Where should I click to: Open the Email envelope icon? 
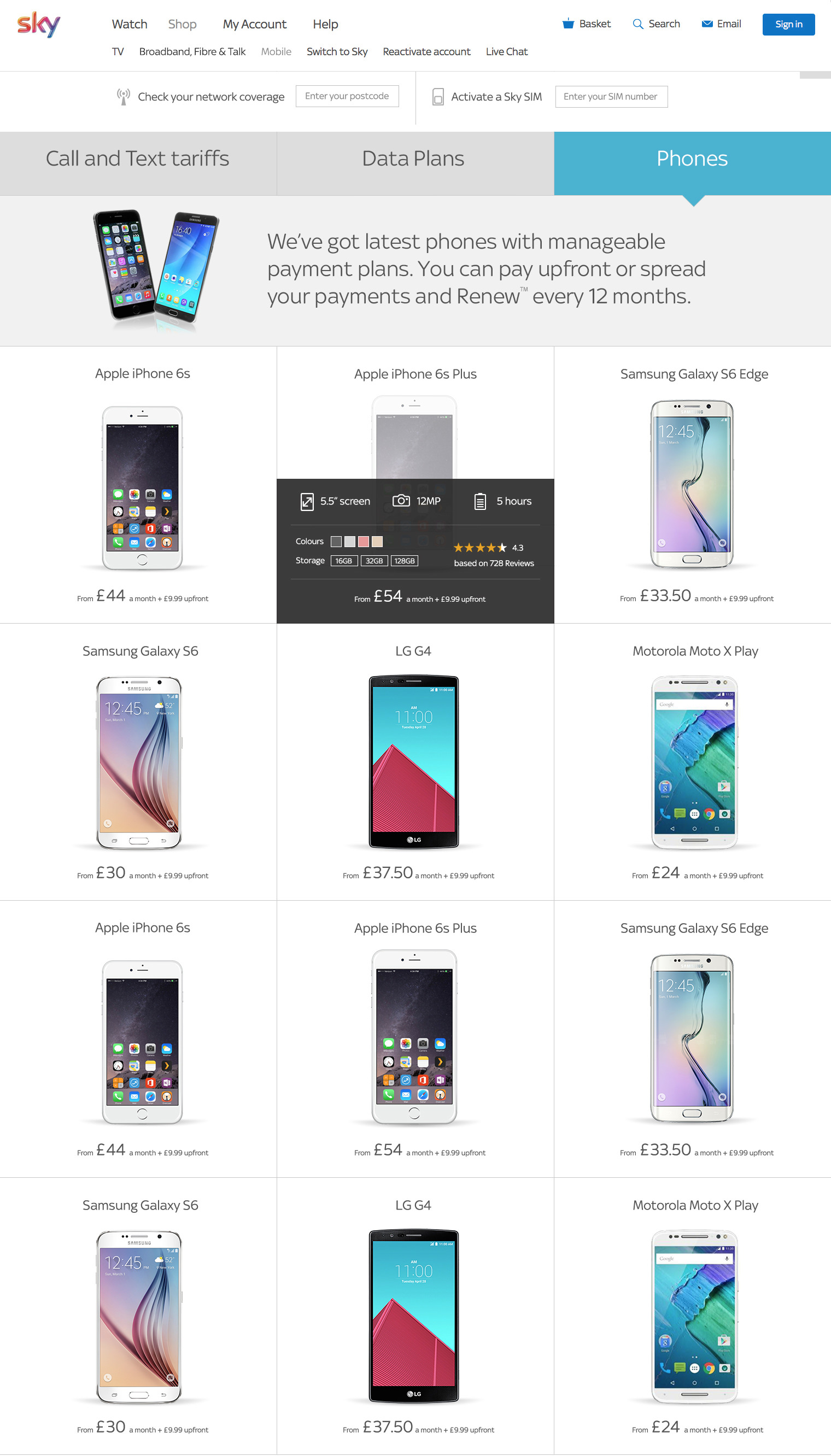[706, 24]
